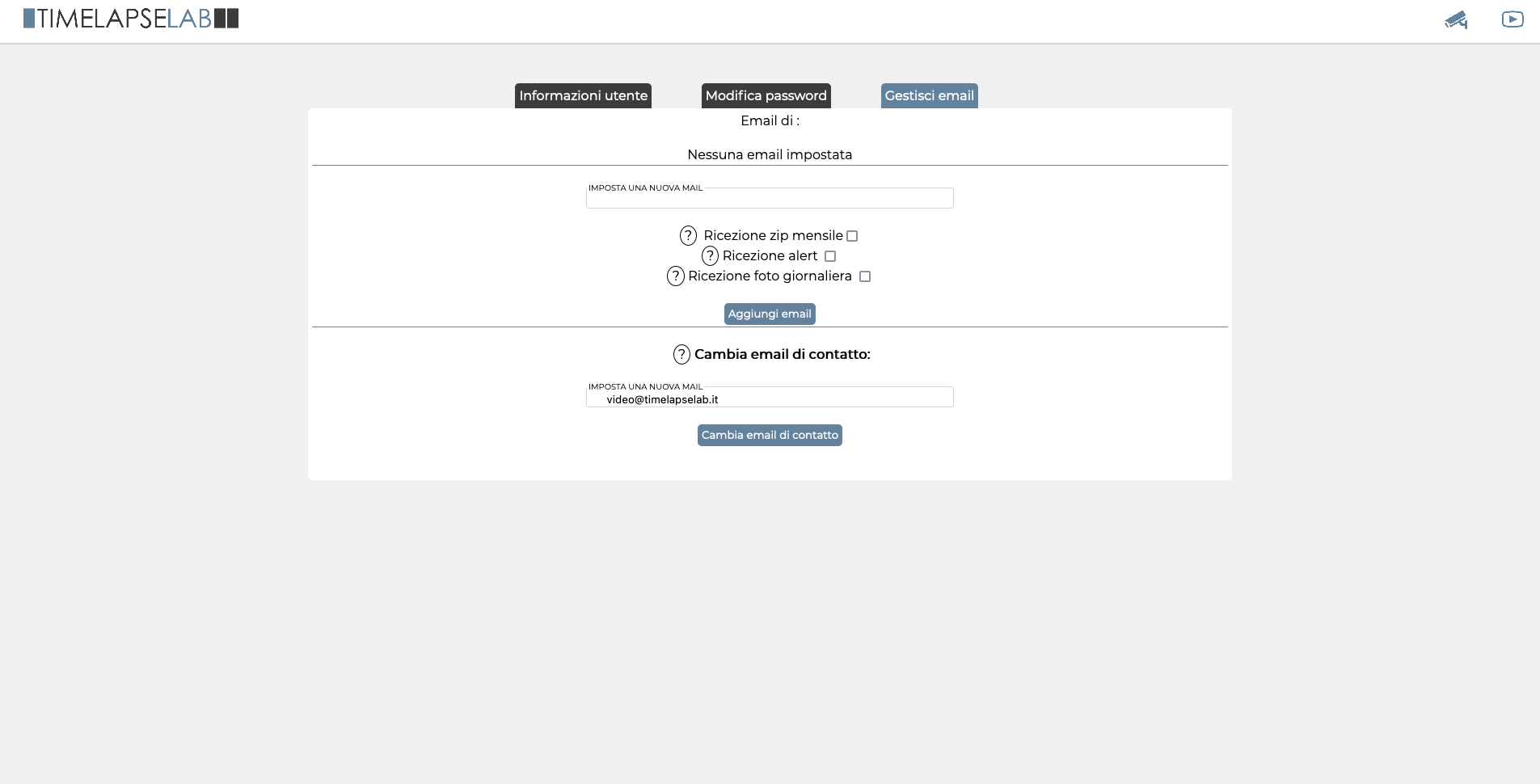Open the surveillance camera icon in header

tap(1456, 19)
